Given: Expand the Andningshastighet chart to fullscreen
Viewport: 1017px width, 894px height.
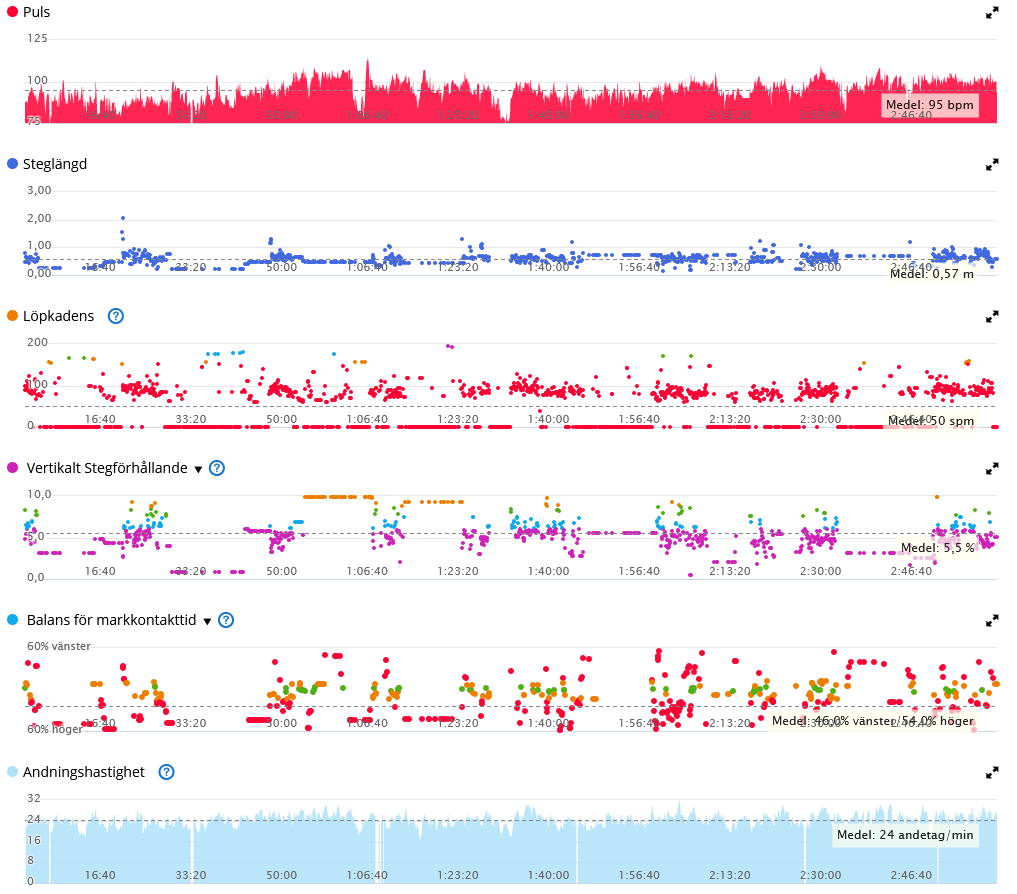Looking at the screenshot, I should (x=992, y=773).
